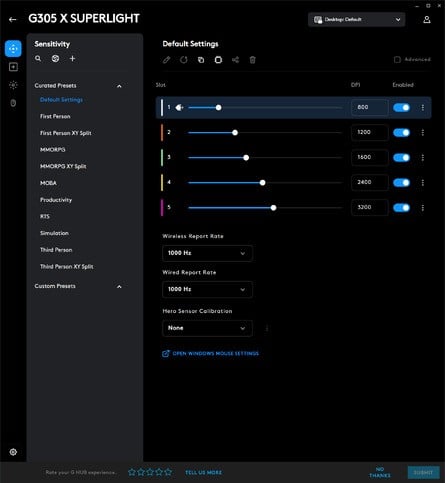This screenshot has height=483, width=445.
Task: Add a new sensitivity preset
Action: coord(72,58)
